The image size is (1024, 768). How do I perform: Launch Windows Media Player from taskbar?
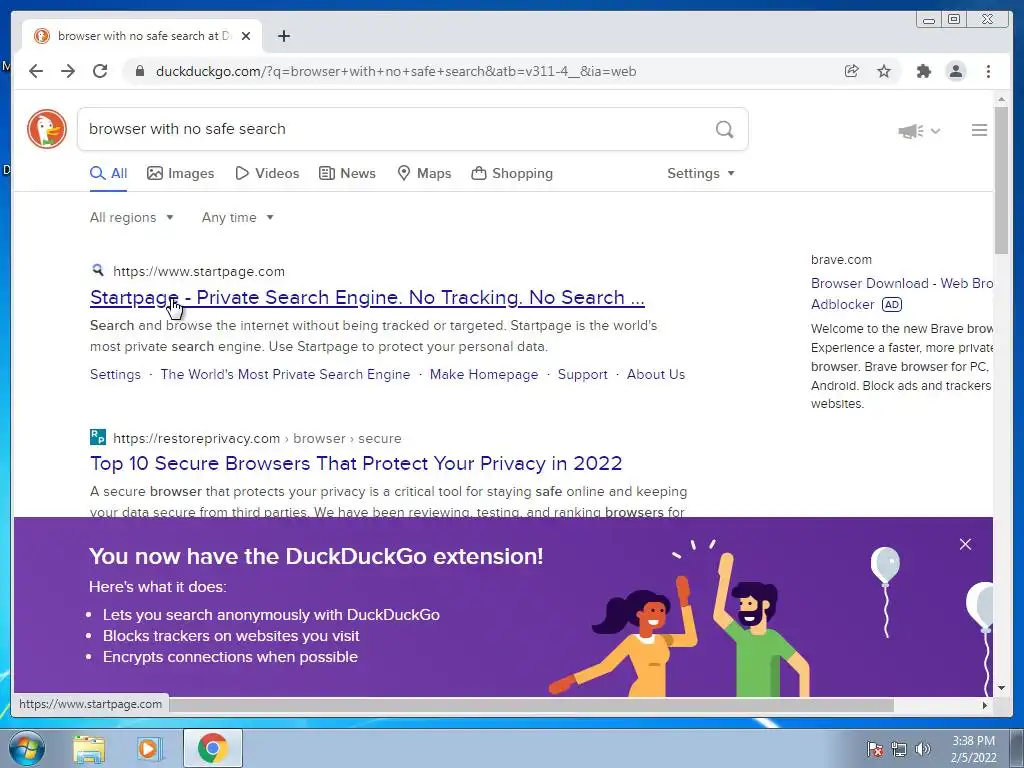148,749
